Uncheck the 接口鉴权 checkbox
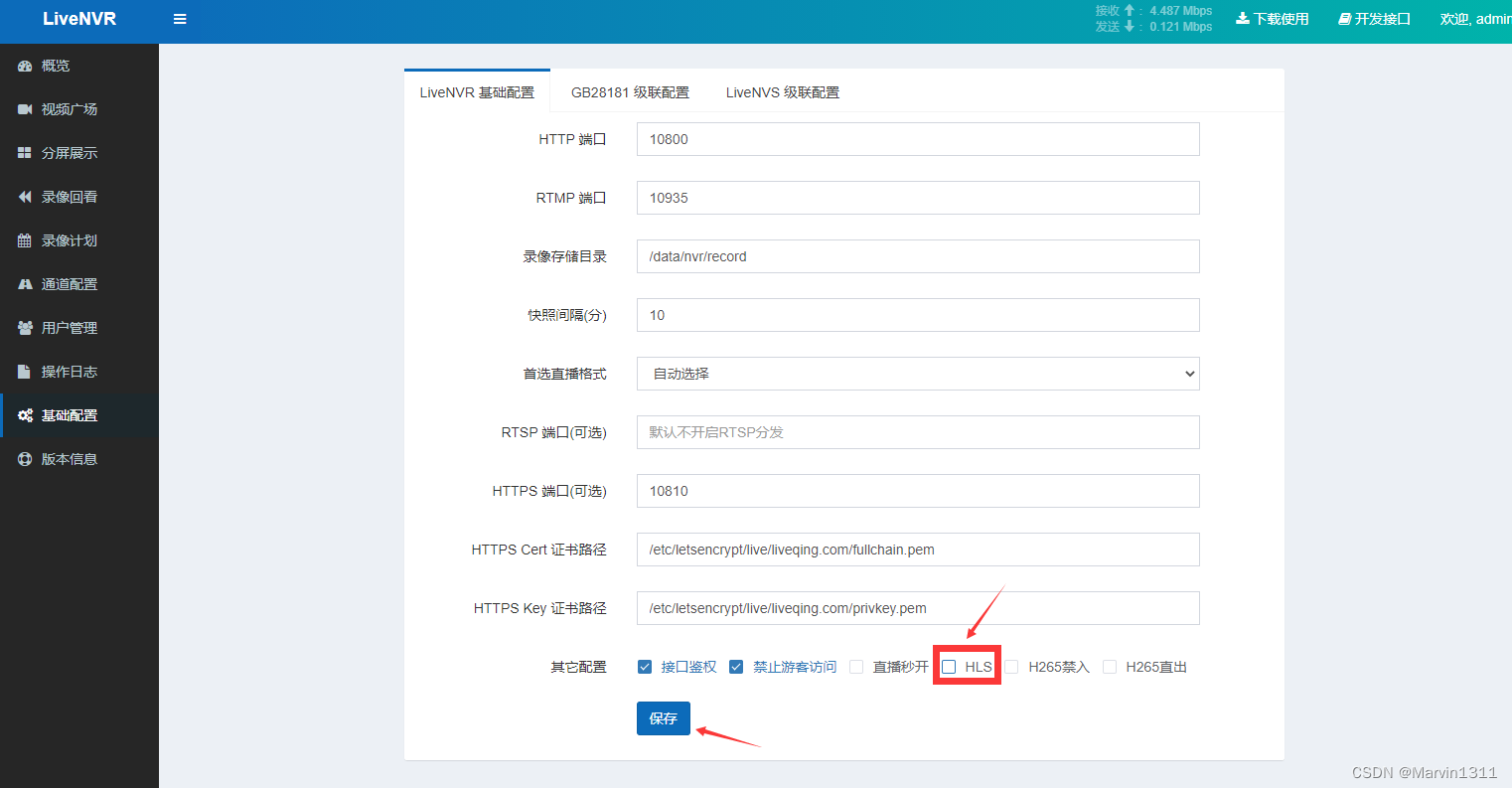Viewport: 1512px width, 788px height. pyautogui.click(x=645, y=667)
